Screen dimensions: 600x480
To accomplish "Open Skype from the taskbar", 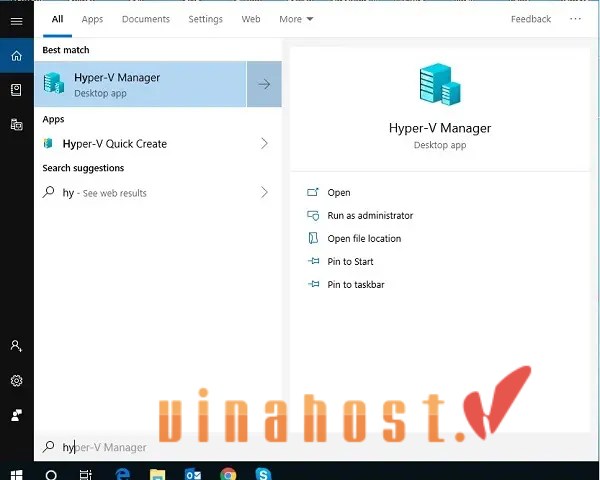I will point(263,474).
